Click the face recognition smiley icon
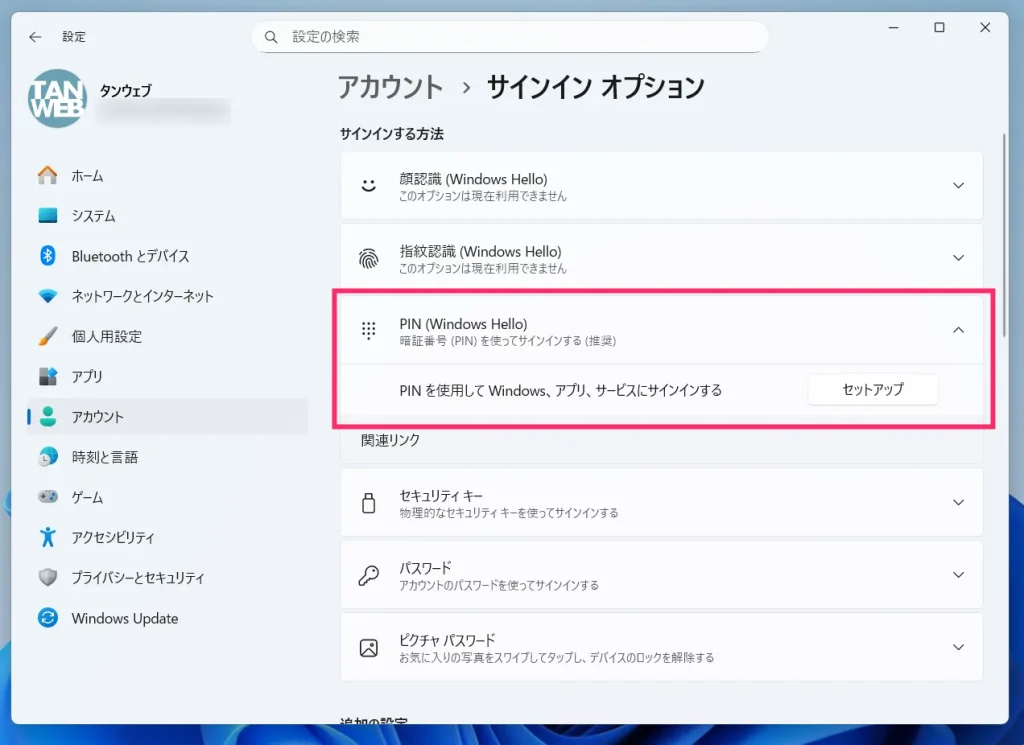This screenshot has width=1024, height=745. (x=369, y=186)
